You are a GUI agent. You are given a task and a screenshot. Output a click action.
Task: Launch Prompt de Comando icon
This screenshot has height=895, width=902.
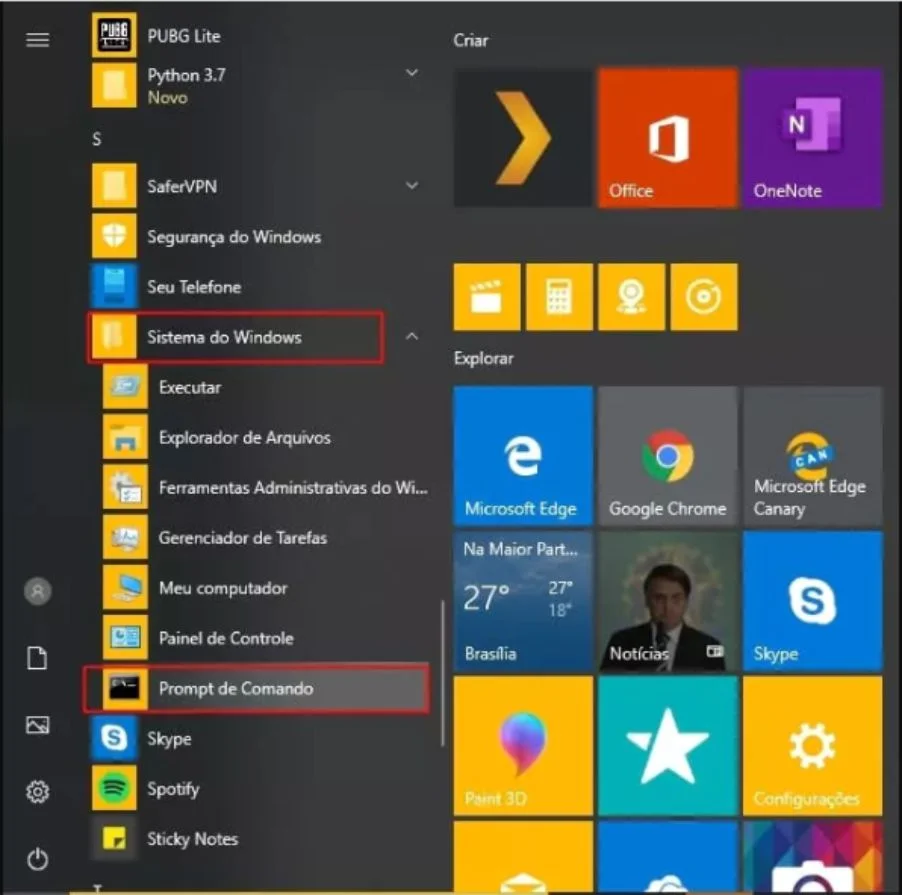point(125,688)
